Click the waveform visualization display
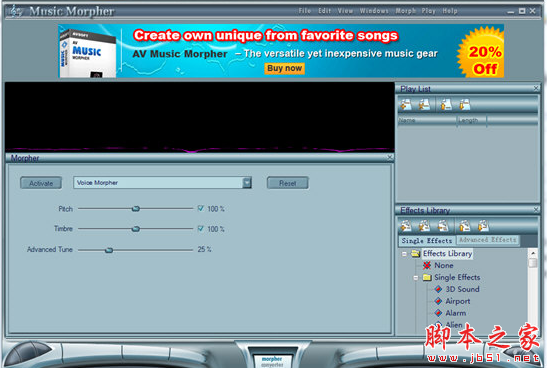This screenshot has width=547, height=368. tap(200, 118)
